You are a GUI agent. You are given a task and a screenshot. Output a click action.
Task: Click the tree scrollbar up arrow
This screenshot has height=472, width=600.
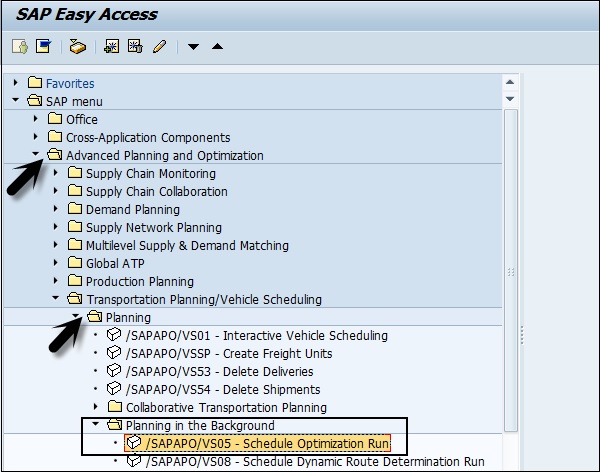click(x=510, y=82)
